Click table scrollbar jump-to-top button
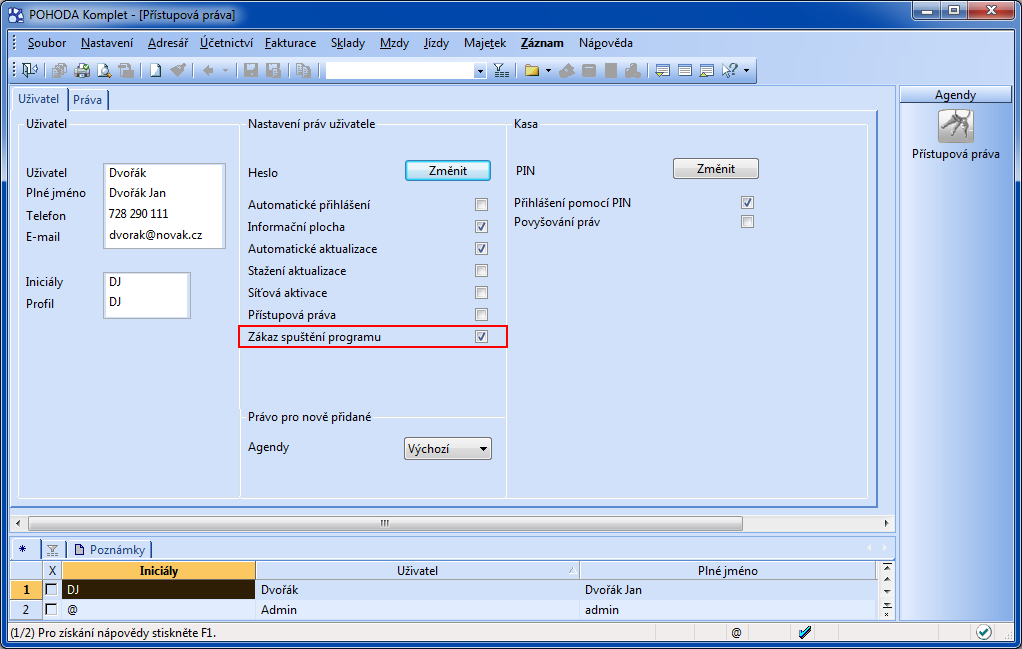The image size is (1022, 649). (x=887, y=566)
